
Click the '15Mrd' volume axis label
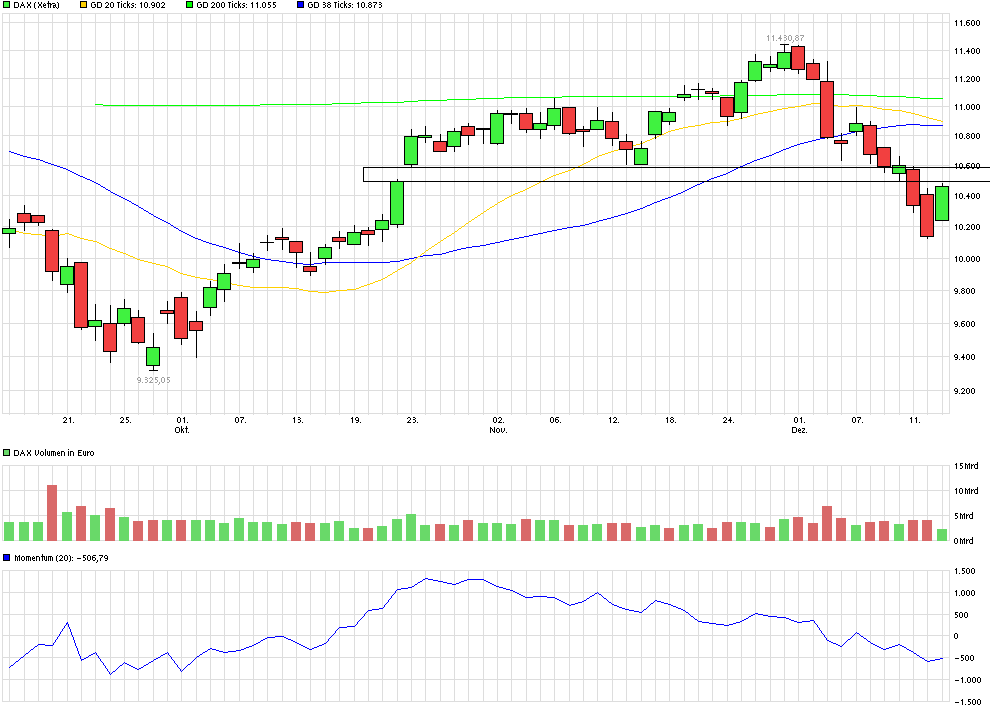tap(966, 466)
